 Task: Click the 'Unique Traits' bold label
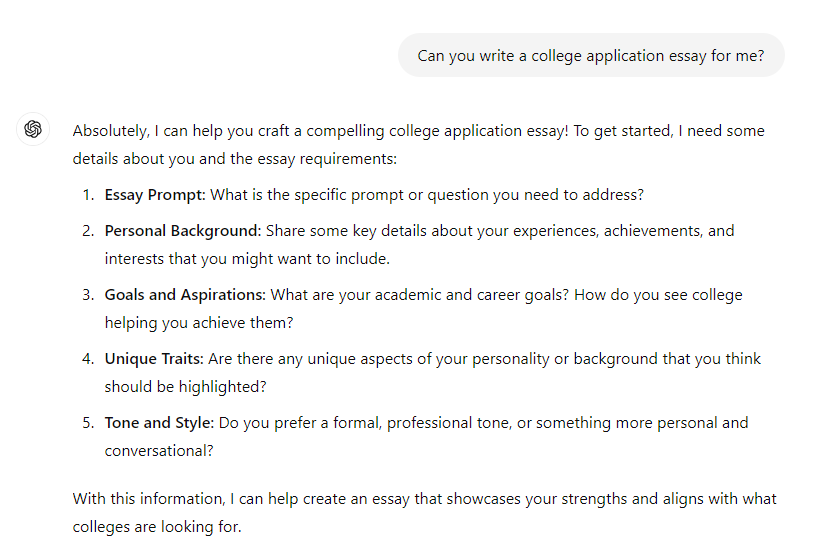[154, 359]
